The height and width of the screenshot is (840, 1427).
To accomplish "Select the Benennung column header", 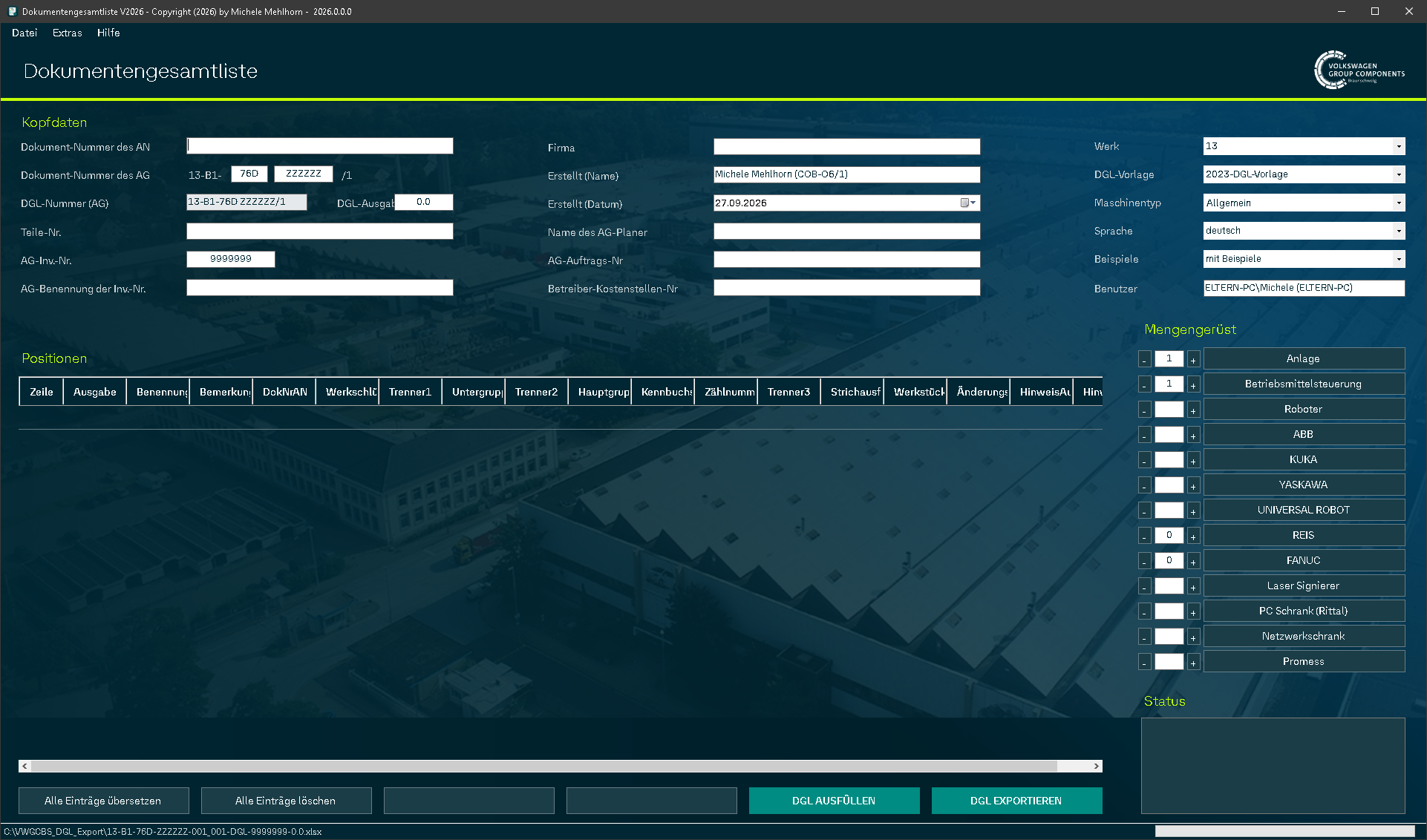I will coord(157,392).
